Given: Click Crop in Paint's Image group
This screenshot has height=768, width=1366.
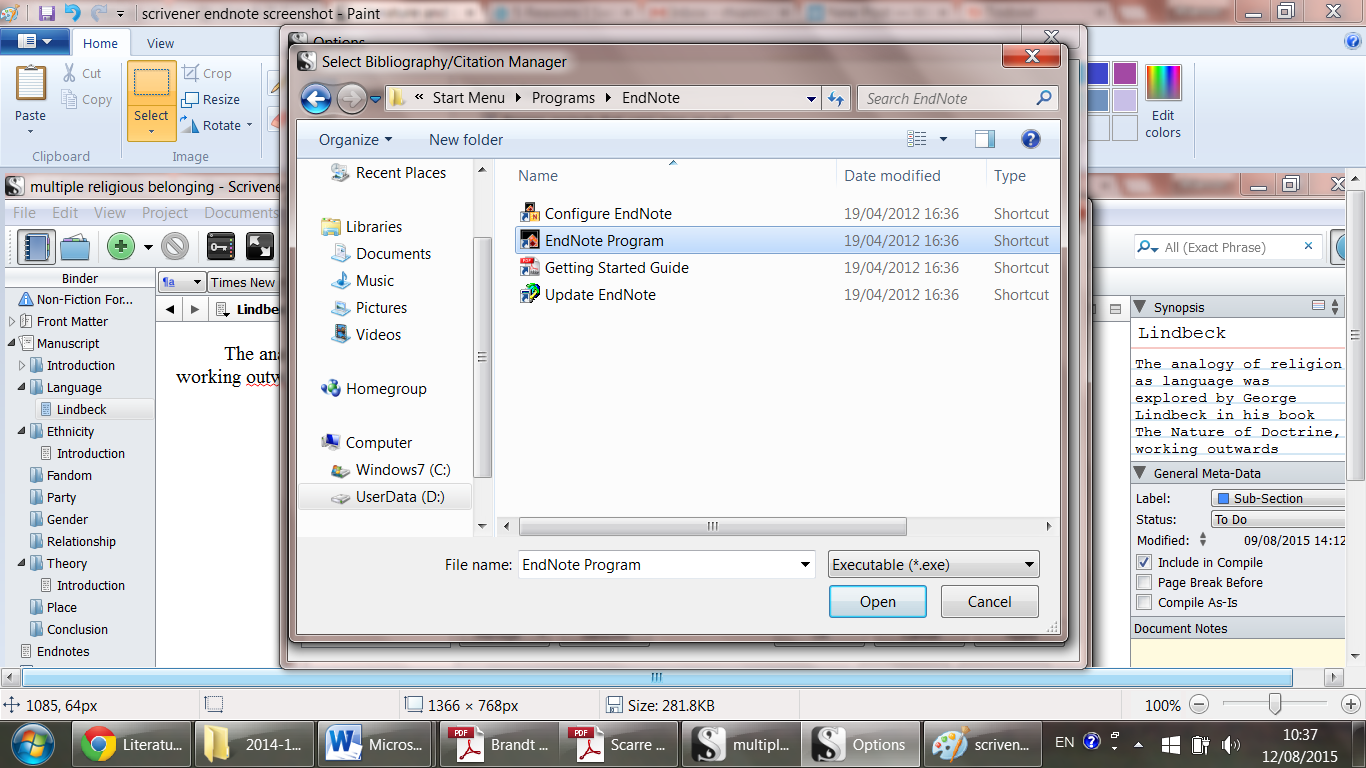Looking at the screenshot, I should pyautogui.click(x=206, y=73).
